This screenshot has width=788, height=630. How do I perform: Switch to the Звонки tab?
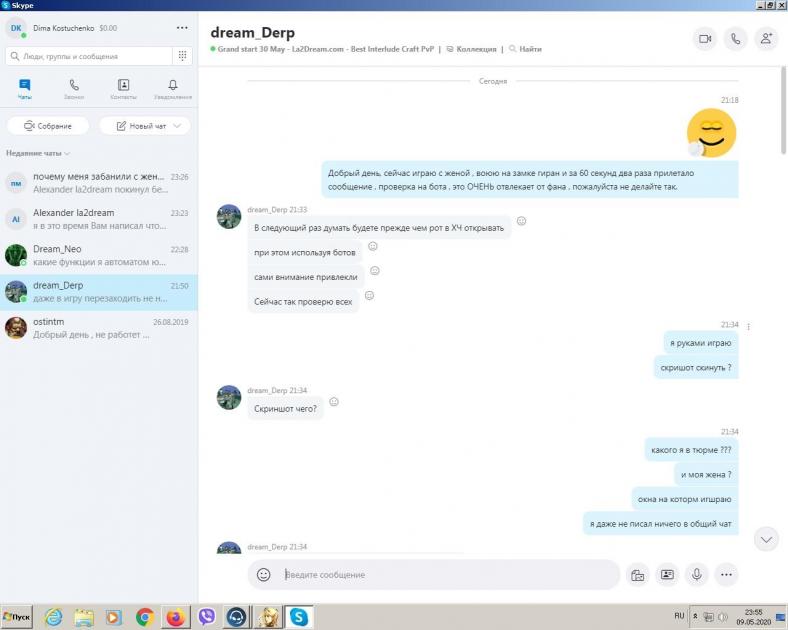74,89
